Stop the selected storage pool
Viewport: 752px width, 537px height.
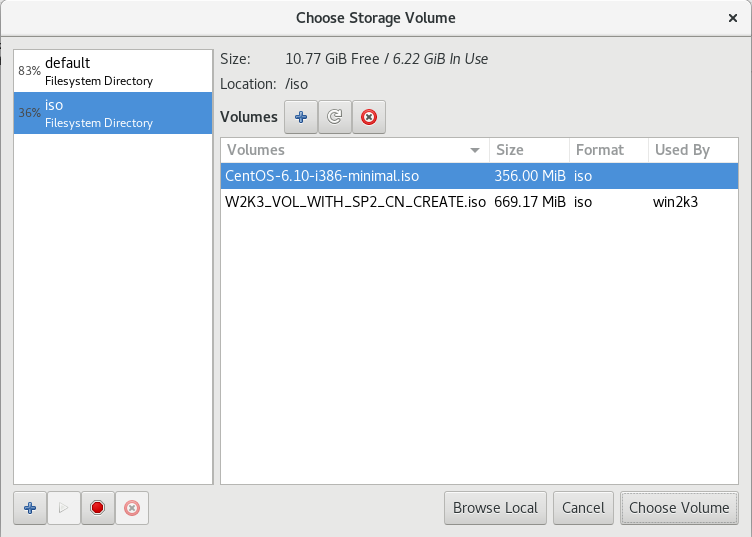[97, 508]
